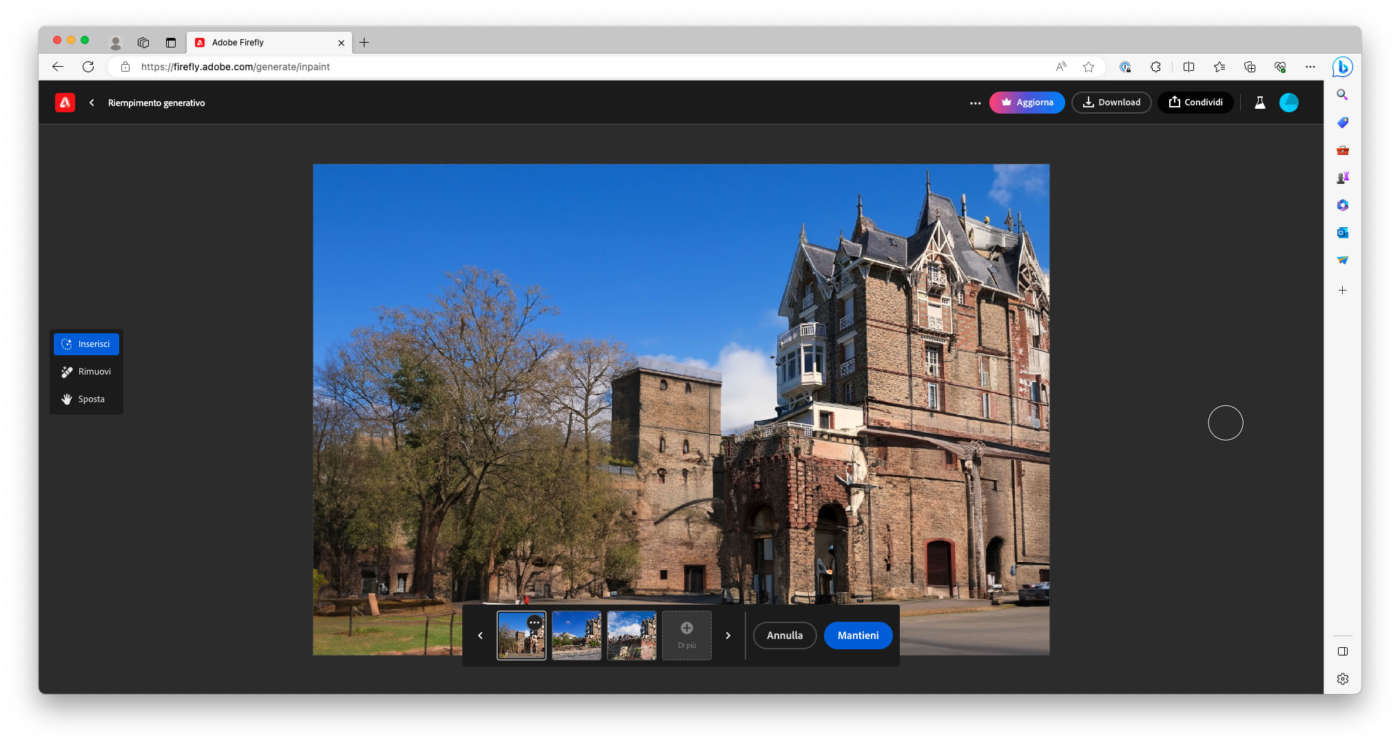Open the Drop paper plane icon in sidebar

pos(1342,260)
